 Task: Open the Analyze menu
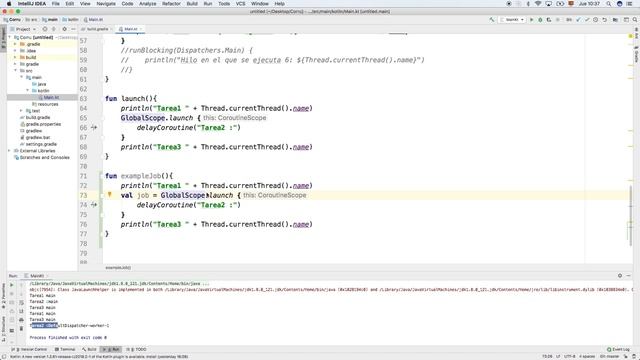click(x=148, y=4)
